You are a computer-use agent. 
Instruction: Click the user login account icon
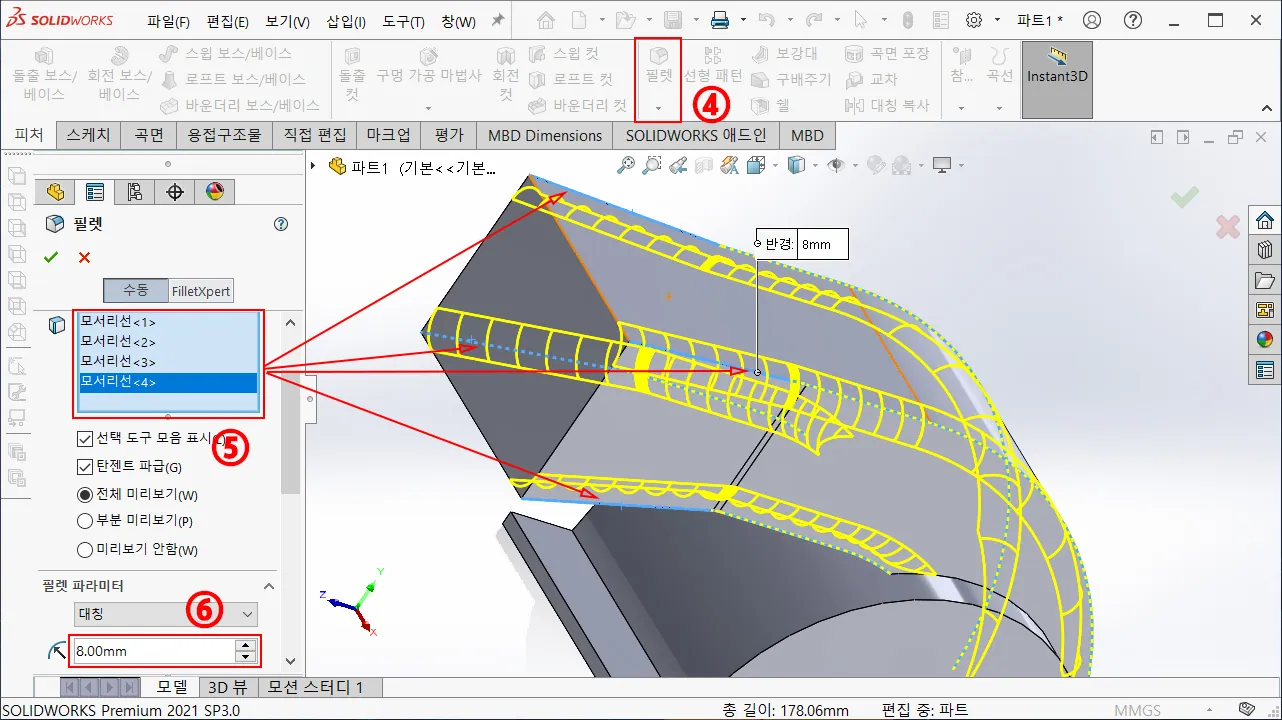(1092, 20)
